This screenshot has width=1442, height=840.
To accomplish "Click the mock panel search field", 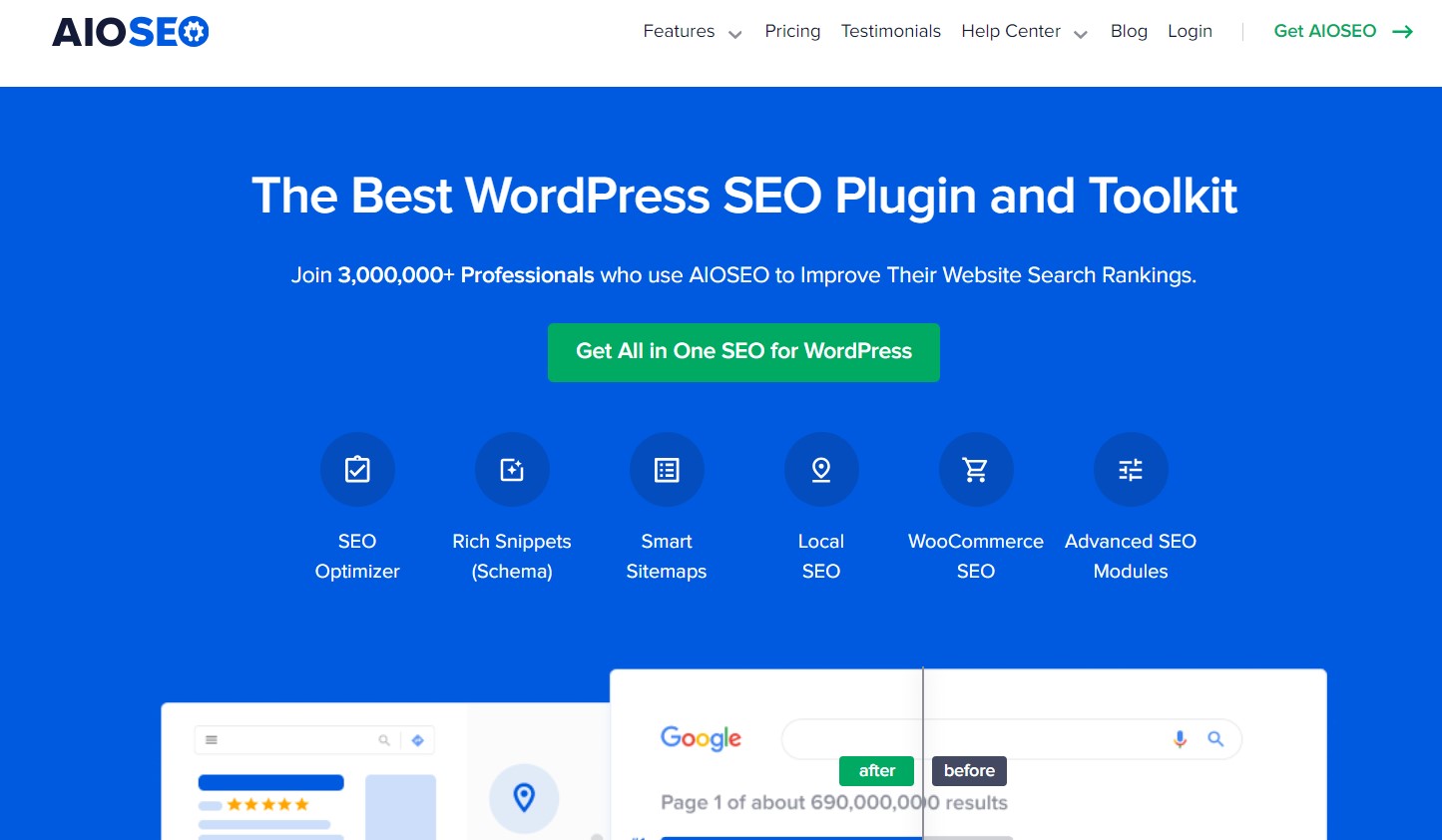I will 314,740.
